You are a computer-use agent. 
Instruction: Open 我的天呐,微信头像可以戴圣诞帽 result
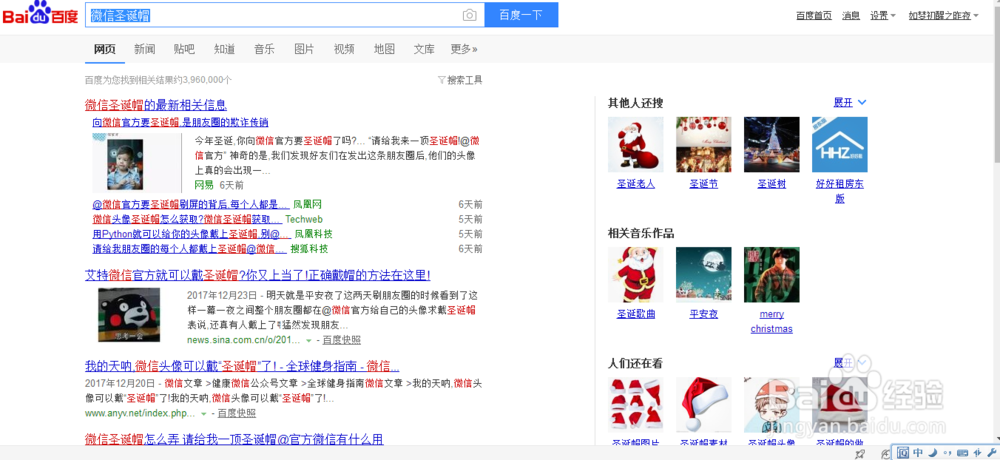(242, 367)
